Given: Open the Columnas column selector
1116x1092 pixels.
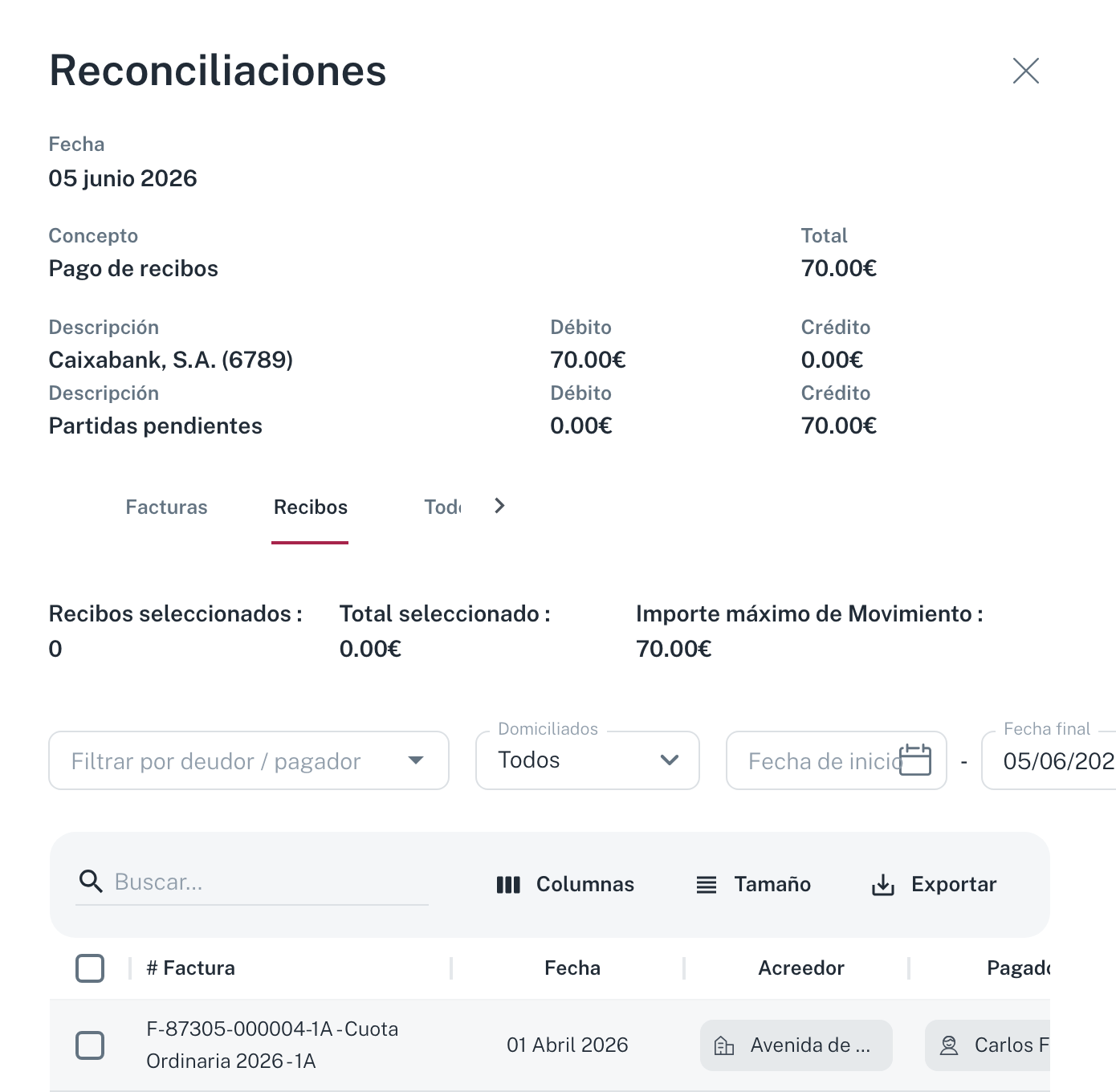Looking at the screenshot, I should [x=565, y=884].
